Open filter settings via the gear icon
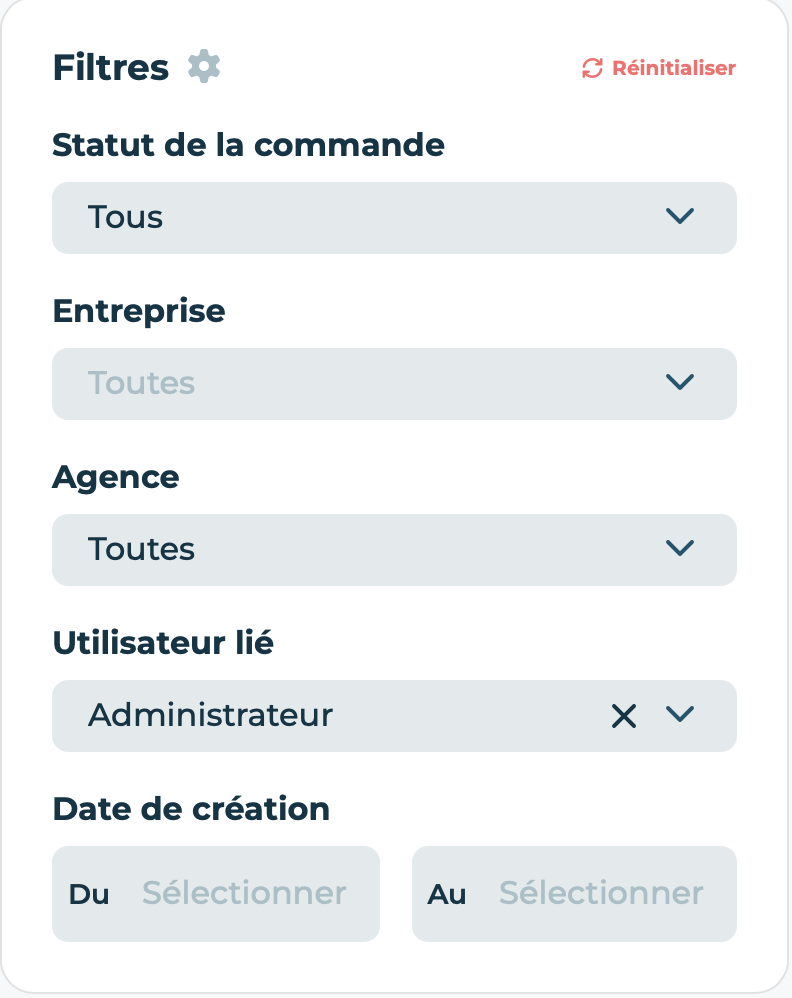Image resolution: width=792 pixels, height=998 pixels. pos(204,66)
